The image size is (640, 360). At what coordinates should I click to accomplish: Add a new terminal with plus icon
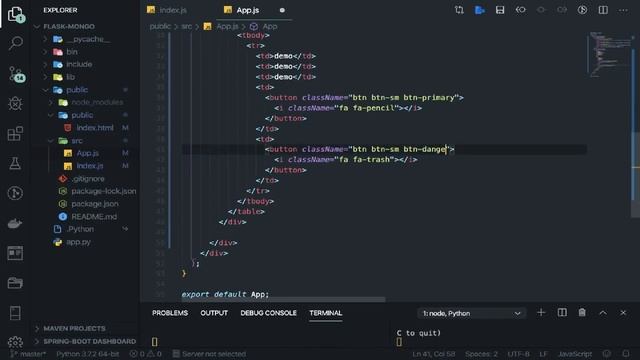[541, 313]
